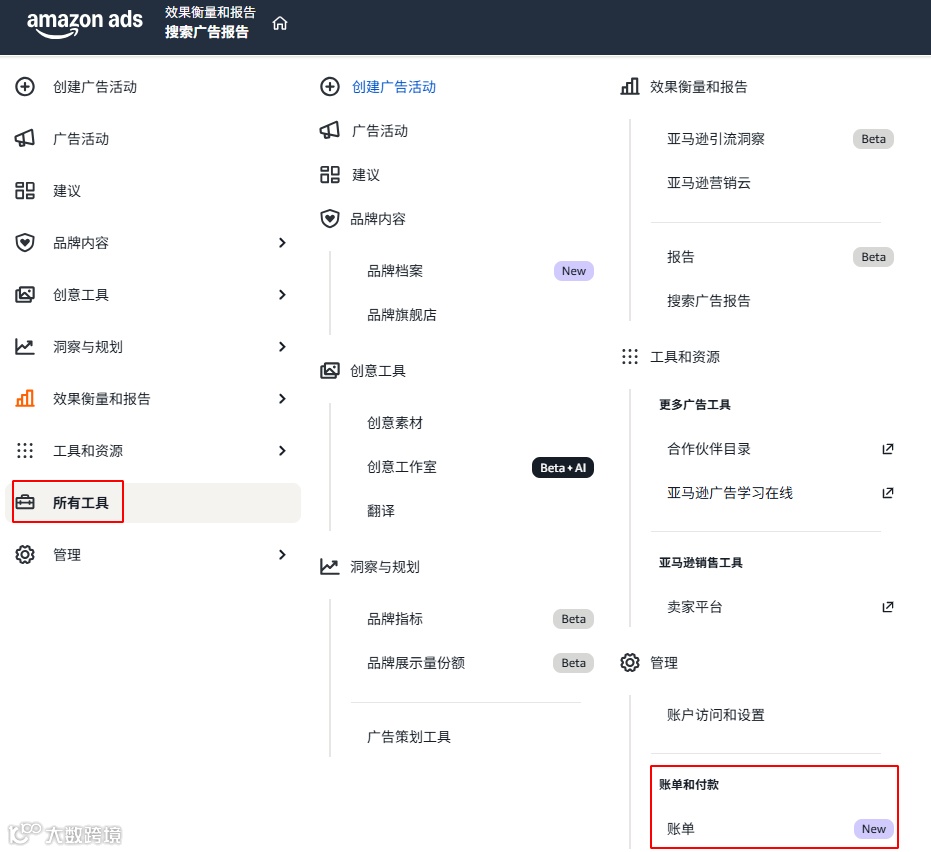Expand 品牌内容 chevron in left sidebar
This screenshot has width=931, height=852.
pyautogui.click(x=283, y=242)
